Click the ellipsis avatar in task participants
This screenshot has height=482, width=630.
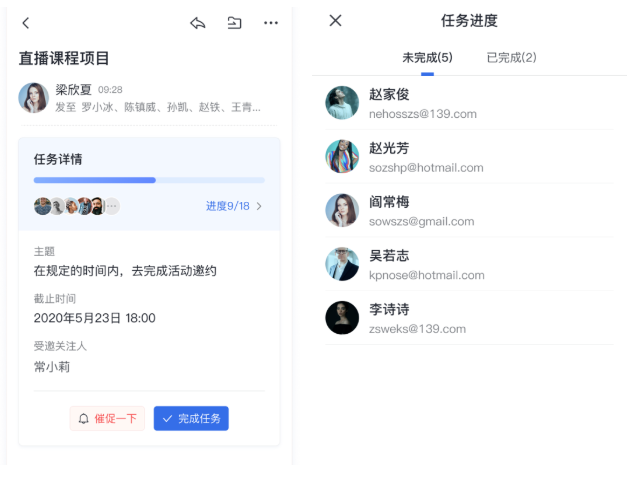(112, 206)
